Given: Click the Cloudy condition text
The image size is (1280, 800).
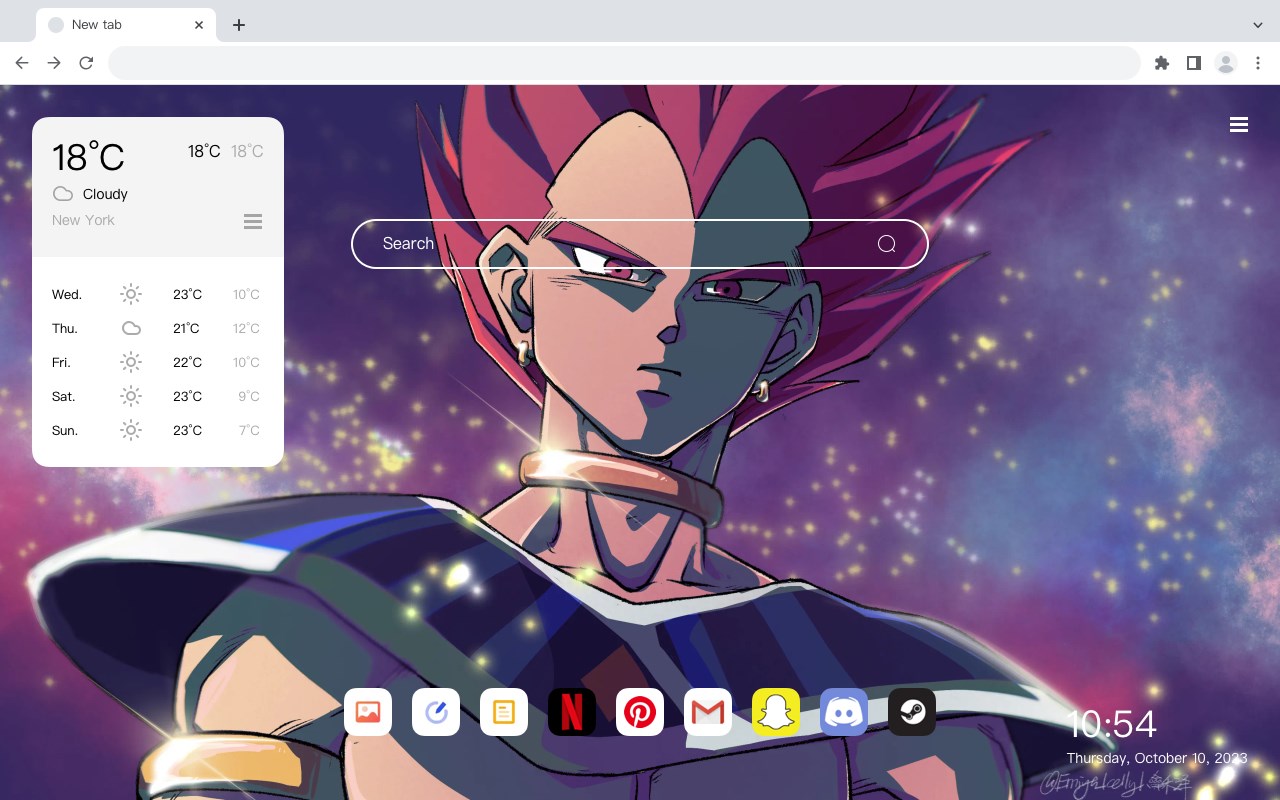Looking at the screenshot, I should pos(105,194).
